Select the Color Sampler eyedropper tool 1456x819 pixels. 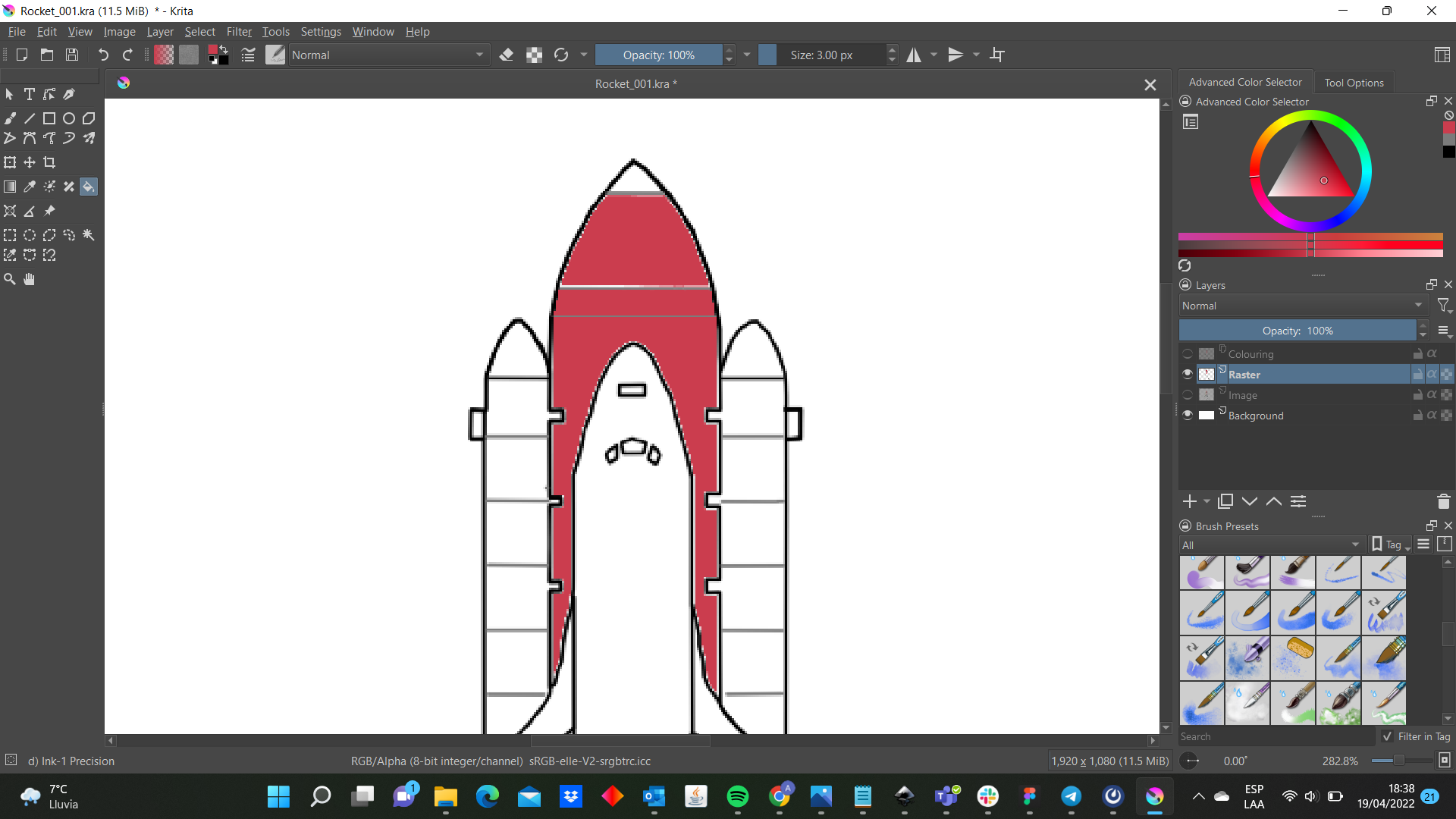click(30, 187)
